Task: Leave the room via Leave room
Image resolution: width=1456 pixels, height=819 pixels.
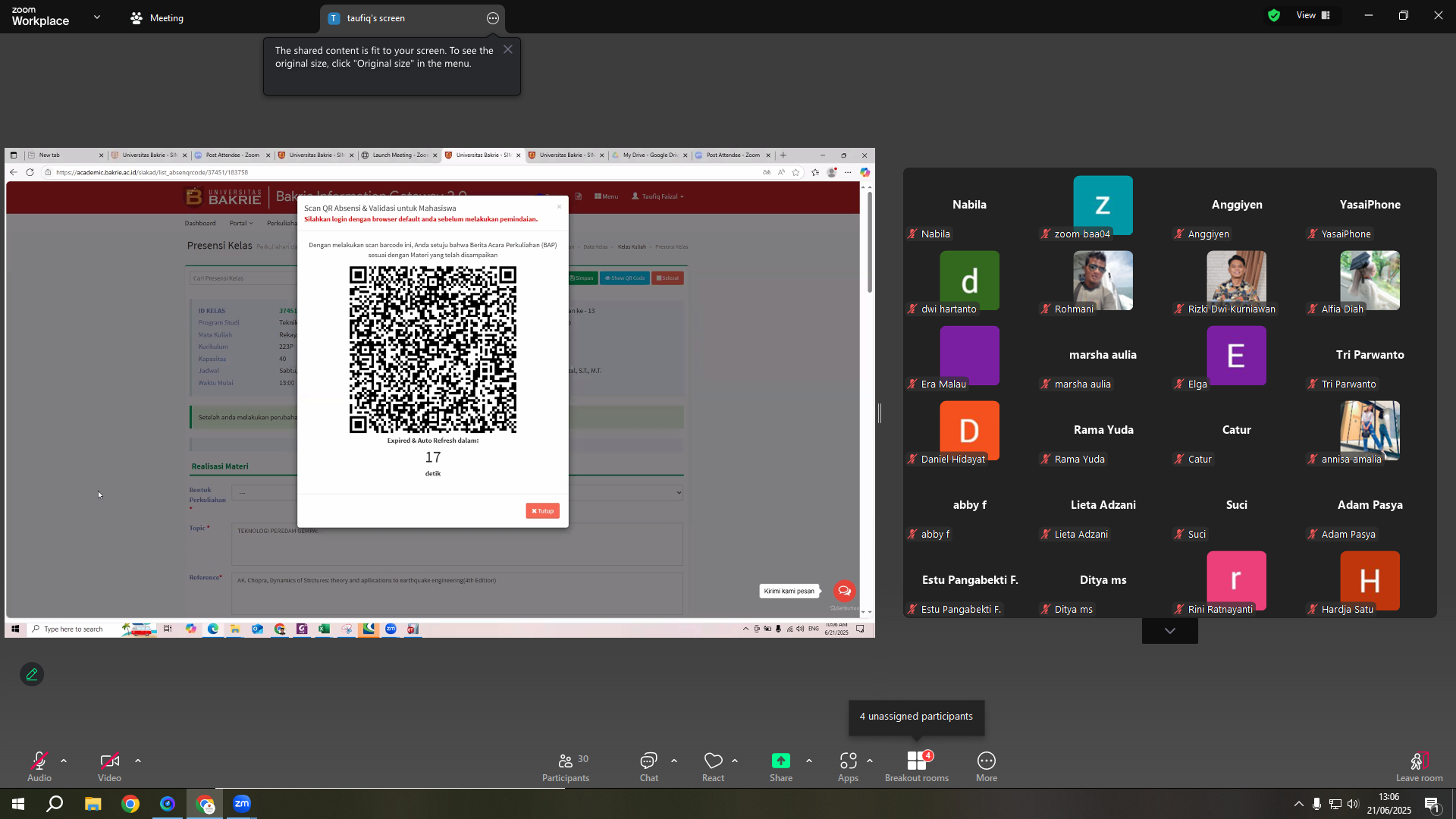Action: coord(1420,767)
